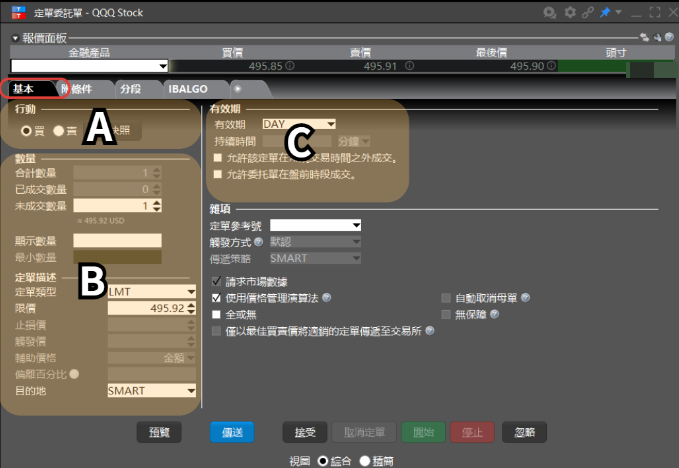Select the 賣 sell radio button
679x468 pixels.
click(58, 131)
